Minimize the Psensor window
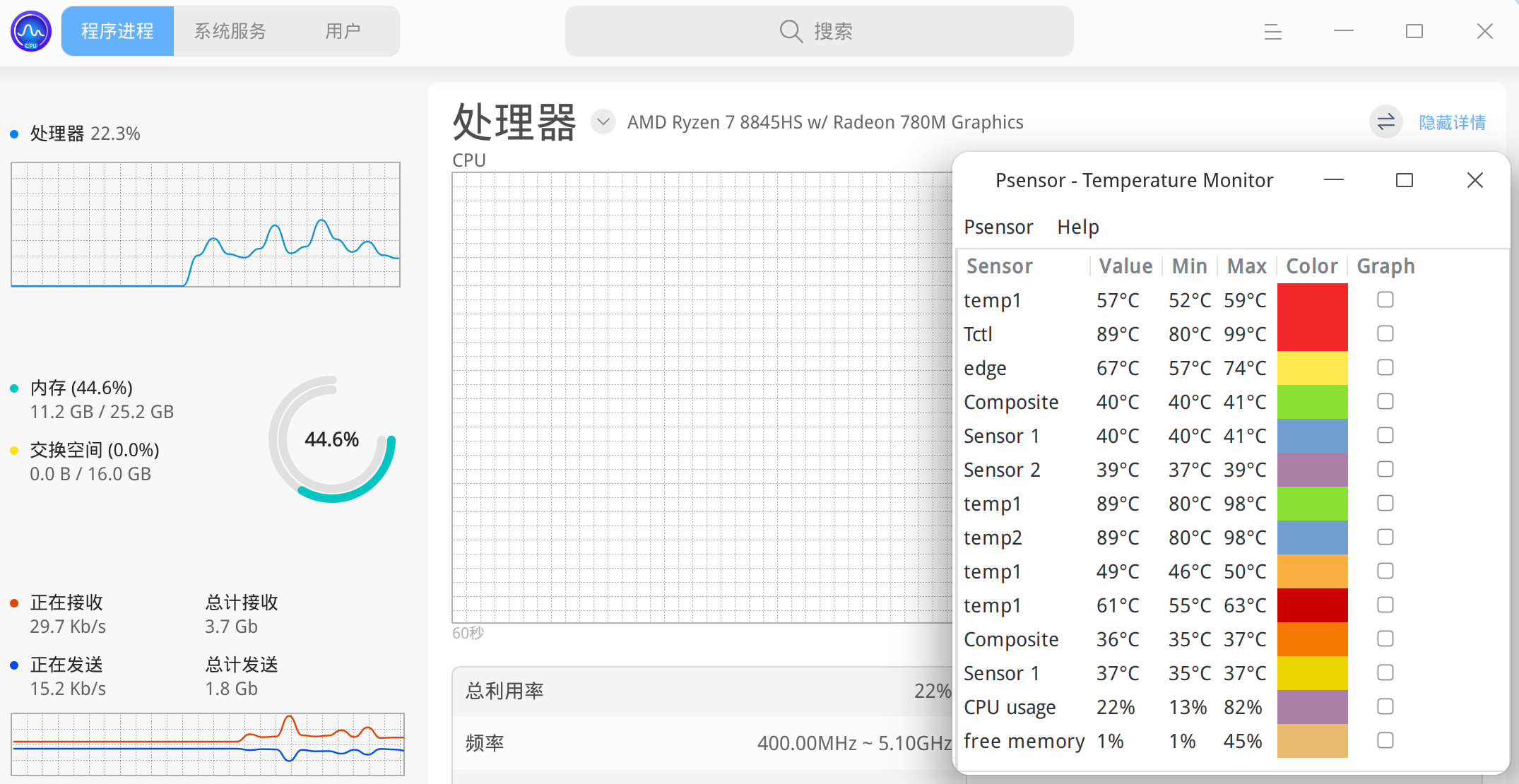Viewport: 1519px width, 784px height. 1334,180
